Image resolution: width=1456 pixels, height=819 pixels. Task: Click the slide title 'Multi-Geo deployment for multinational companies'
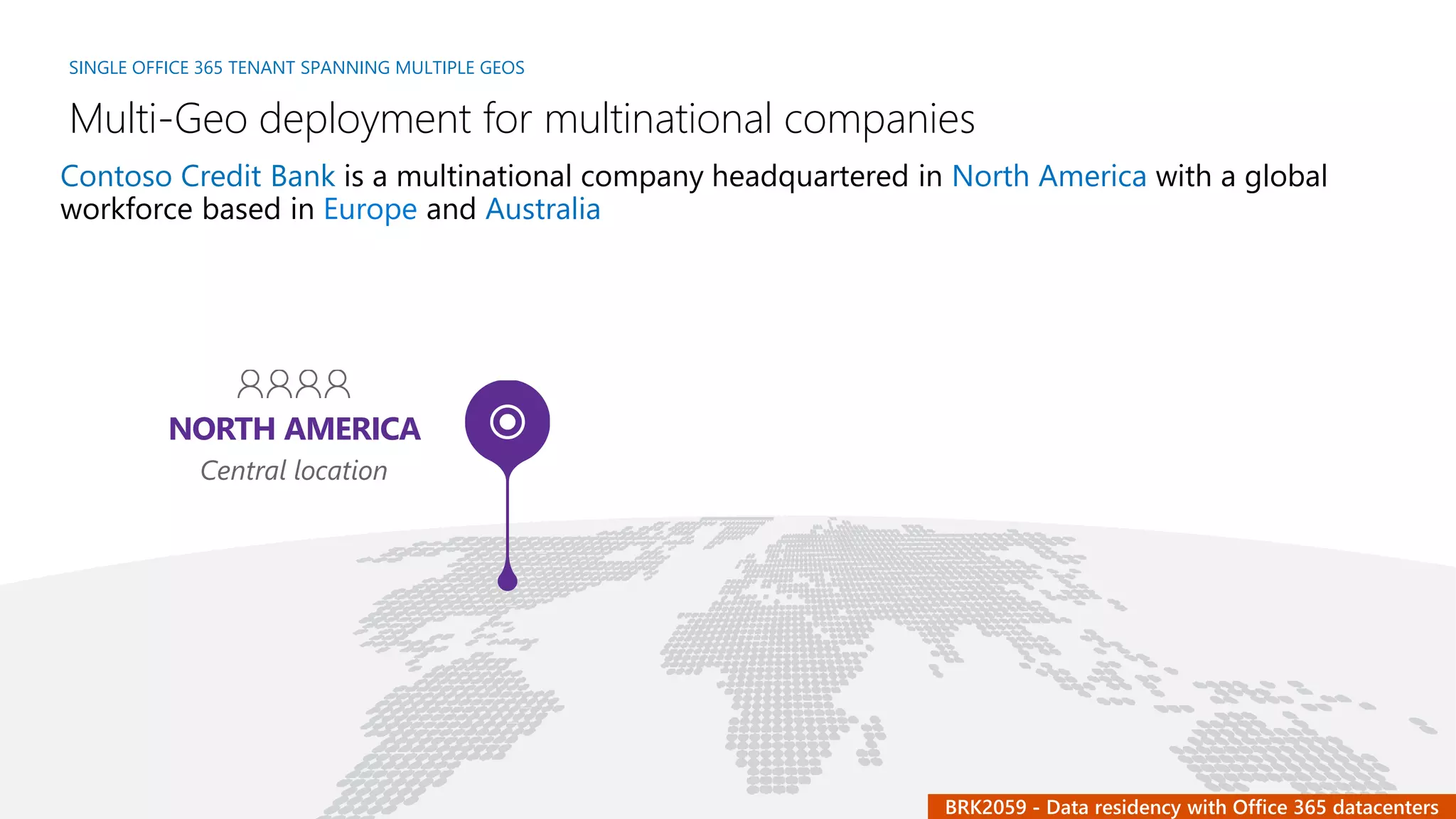[x=522, y=119]
